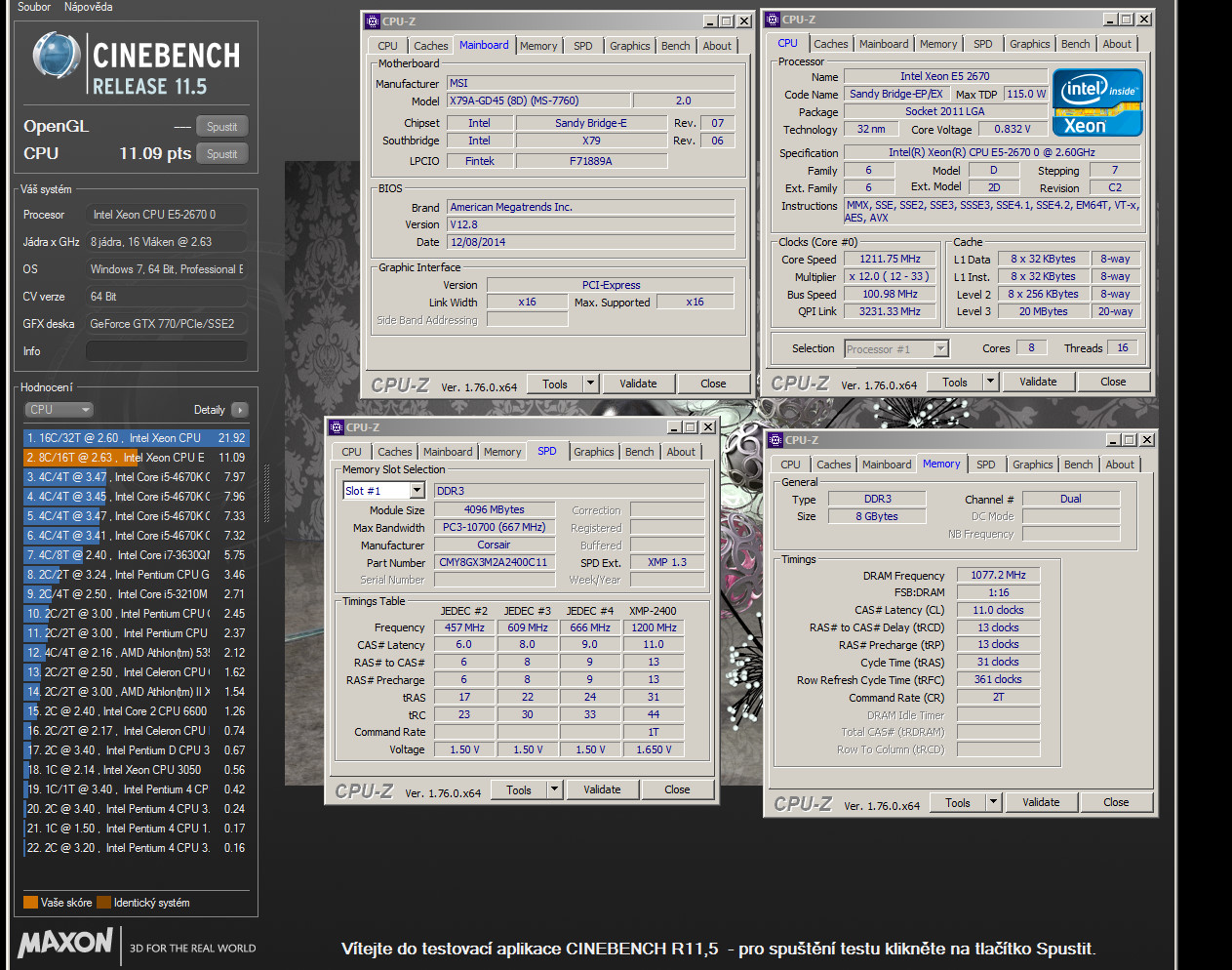Click the motherboard Model field X79A-GD45
Viewport: 1232px width, 970px height.
(537, 101)
